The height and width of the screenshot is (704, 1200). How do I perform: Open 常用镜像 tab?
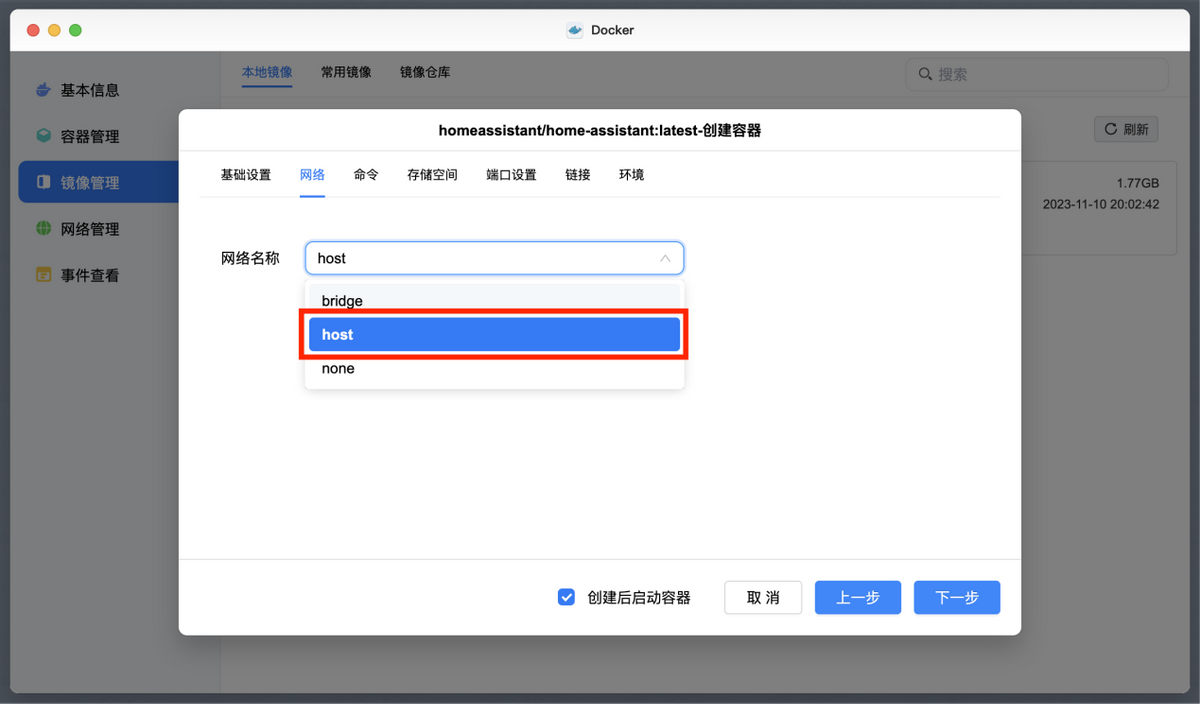pos(346,72)
